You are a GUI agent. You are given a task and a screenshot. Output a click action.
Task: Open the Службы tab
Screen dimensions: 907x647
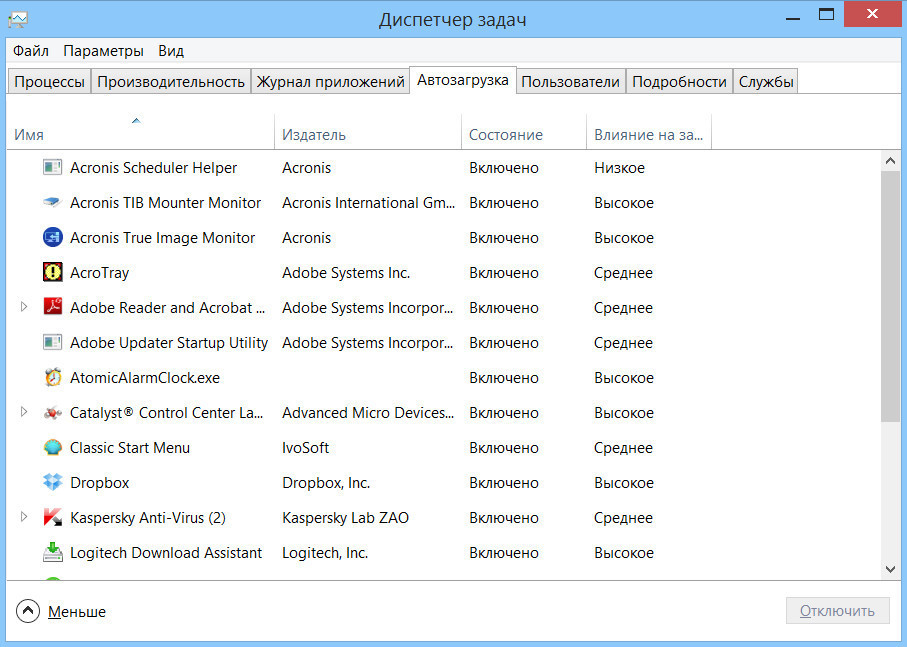766,82
